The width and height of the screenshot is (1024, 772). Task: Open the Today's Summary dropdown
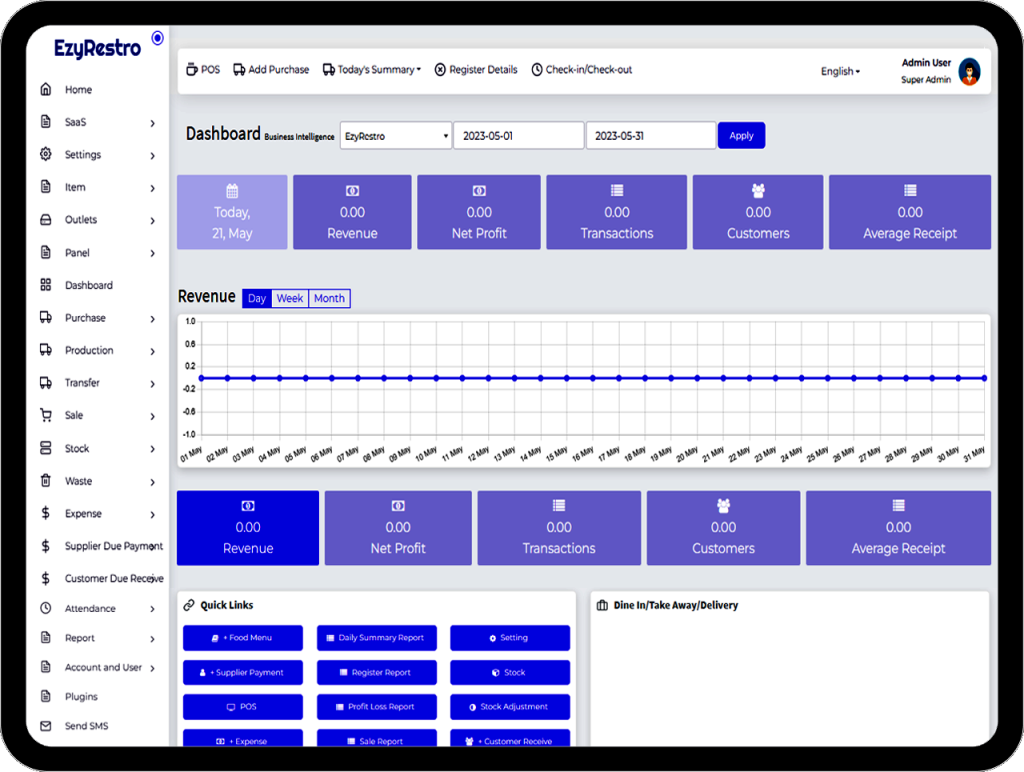(x=378, y=70)
